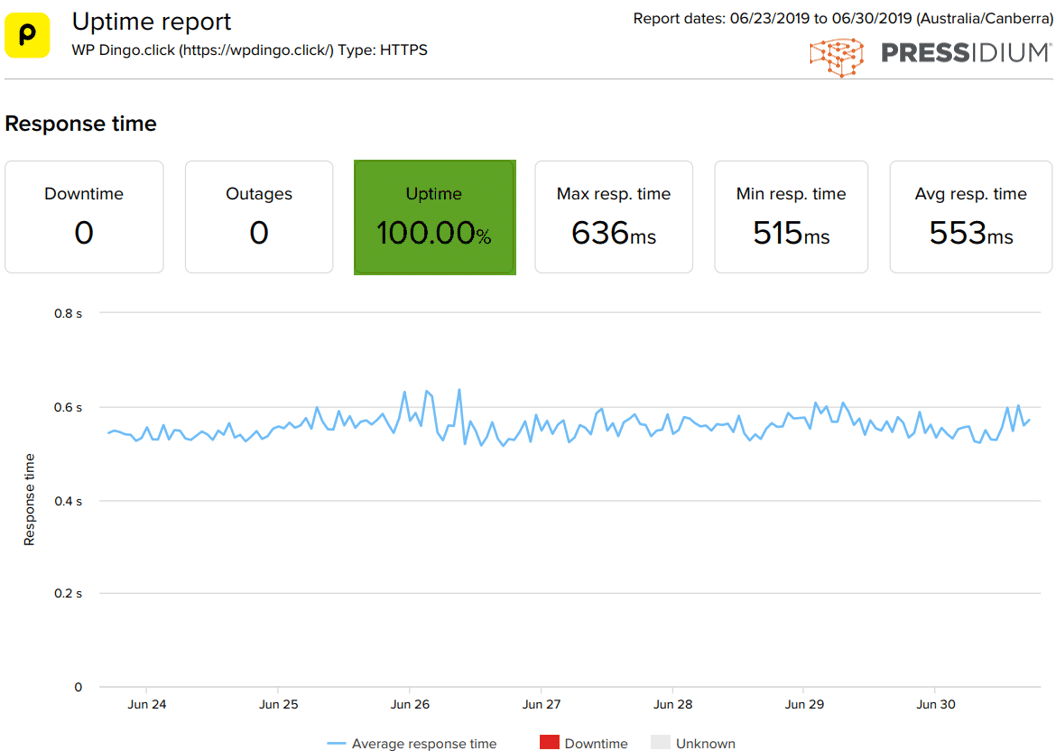The image size is (1060, 755).
Task: Select the Downtime stat card
Action: (84, 216)
